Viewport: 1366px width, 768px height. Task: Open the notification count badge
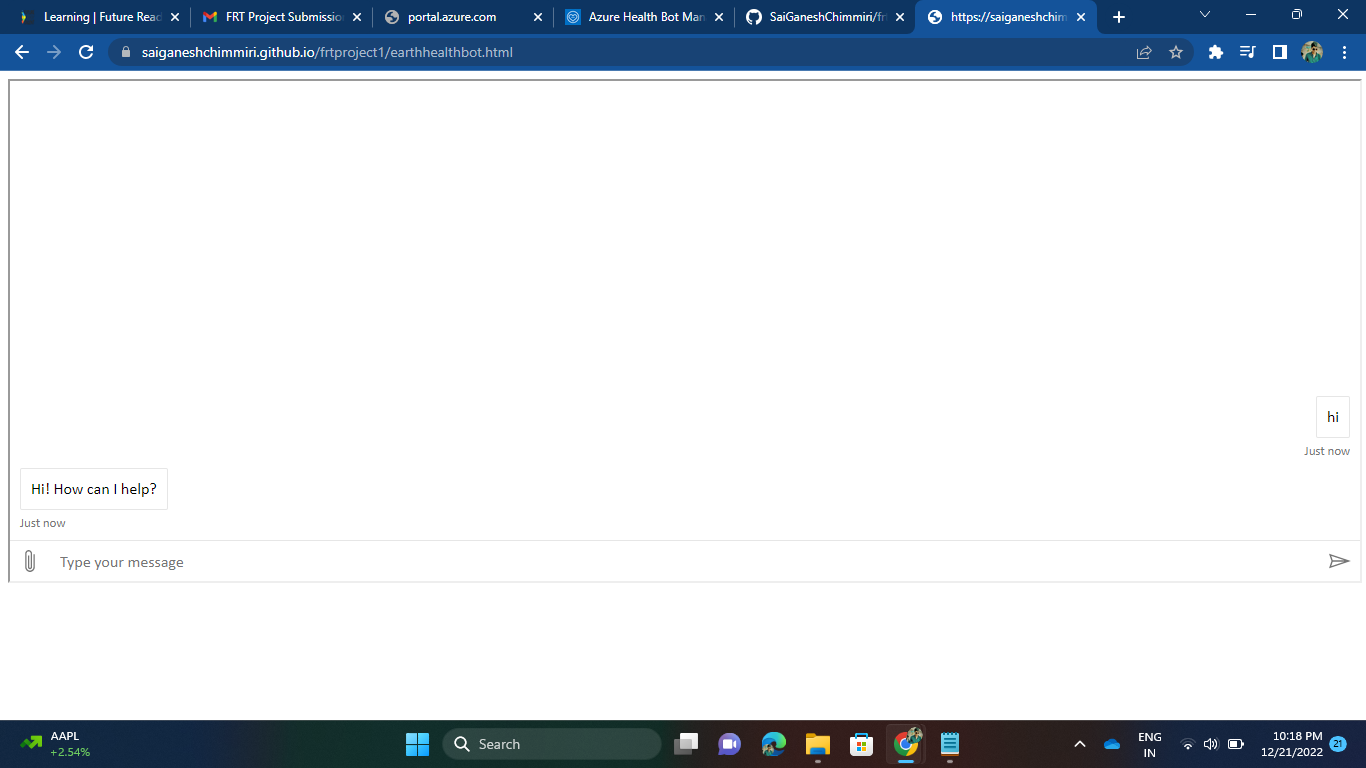pos(1338,743)
